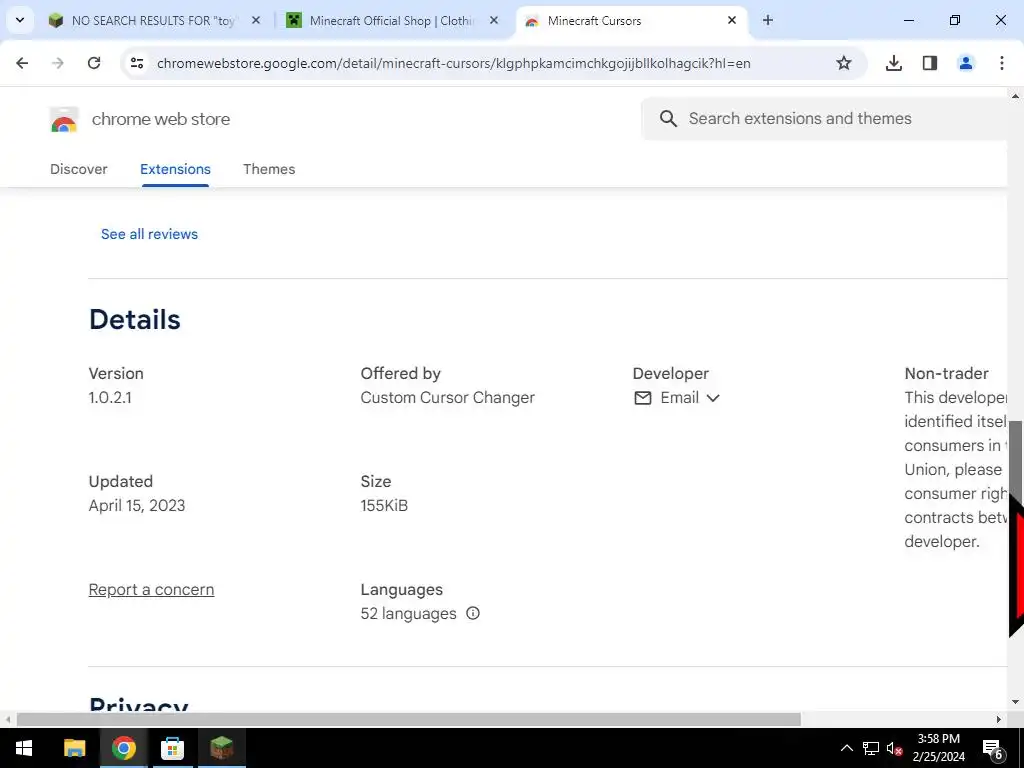This screenshot has height=768, width=1024.
Task: Switch to the NO SEARCH RESULTS tab
Action: (154, 20)
